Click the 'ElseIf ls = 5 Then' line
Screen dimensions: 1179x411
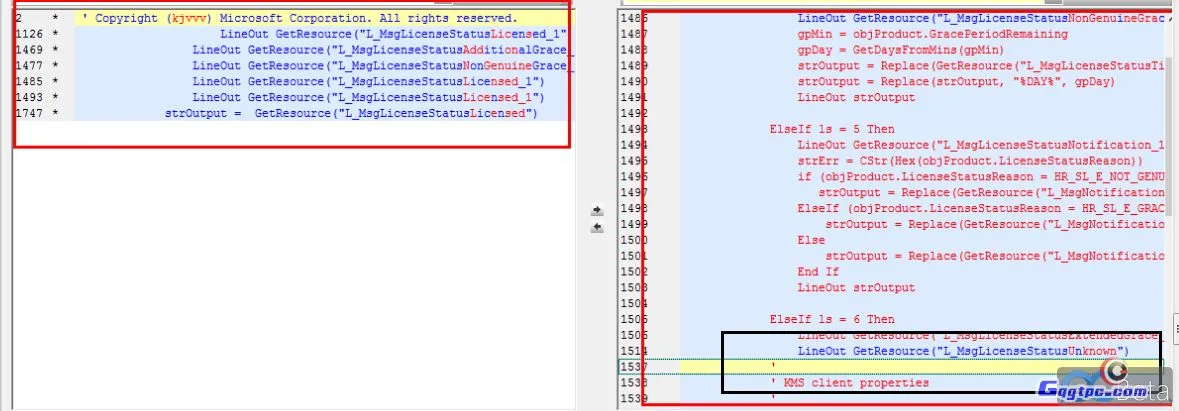click(832, 129)
